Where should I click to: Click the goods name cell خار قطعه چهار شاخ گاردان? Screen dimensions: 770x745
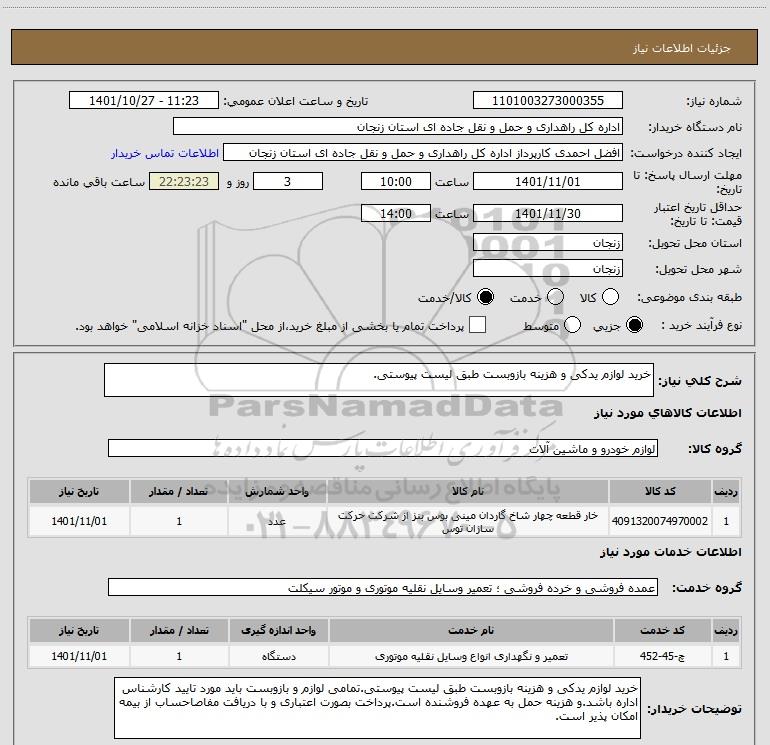click(x=468, y=521)
